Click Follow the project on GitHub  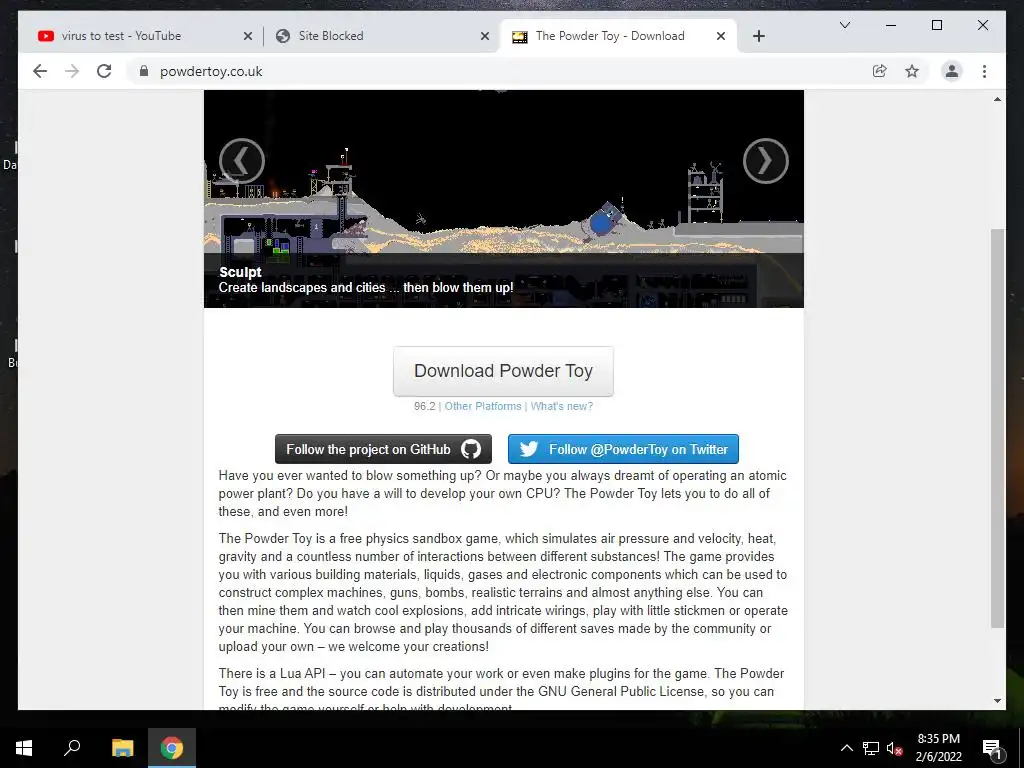[x=383, y=449]
